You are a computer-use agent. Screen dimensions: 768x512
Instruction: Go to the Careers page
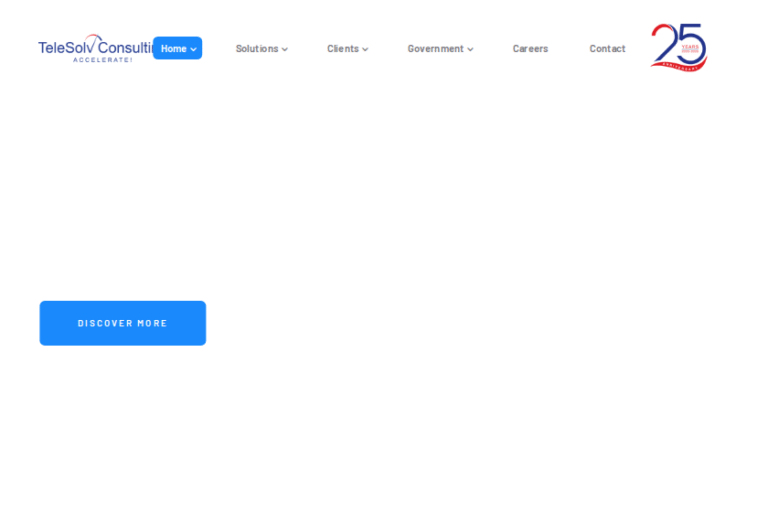[530, 48]
